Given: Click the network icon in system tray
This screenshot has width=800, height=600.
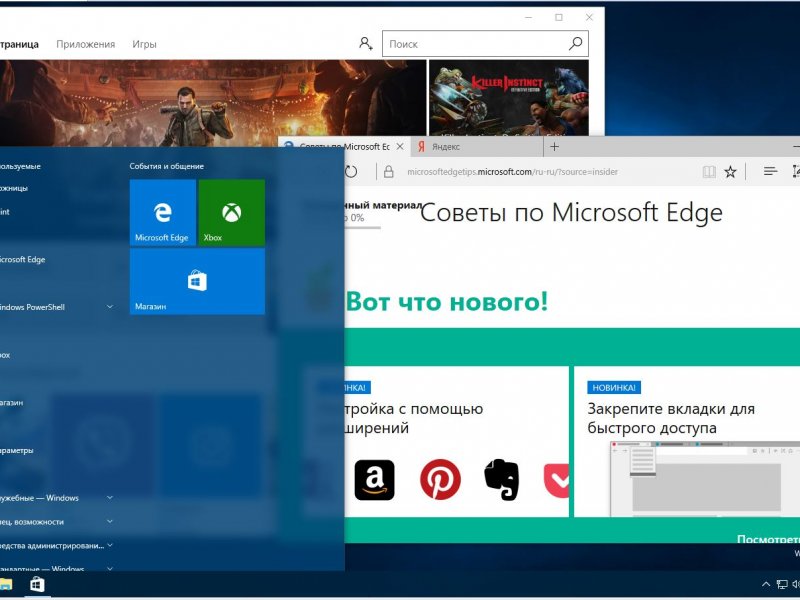Looking at the screenshot, I should click(x=782, y=585).
